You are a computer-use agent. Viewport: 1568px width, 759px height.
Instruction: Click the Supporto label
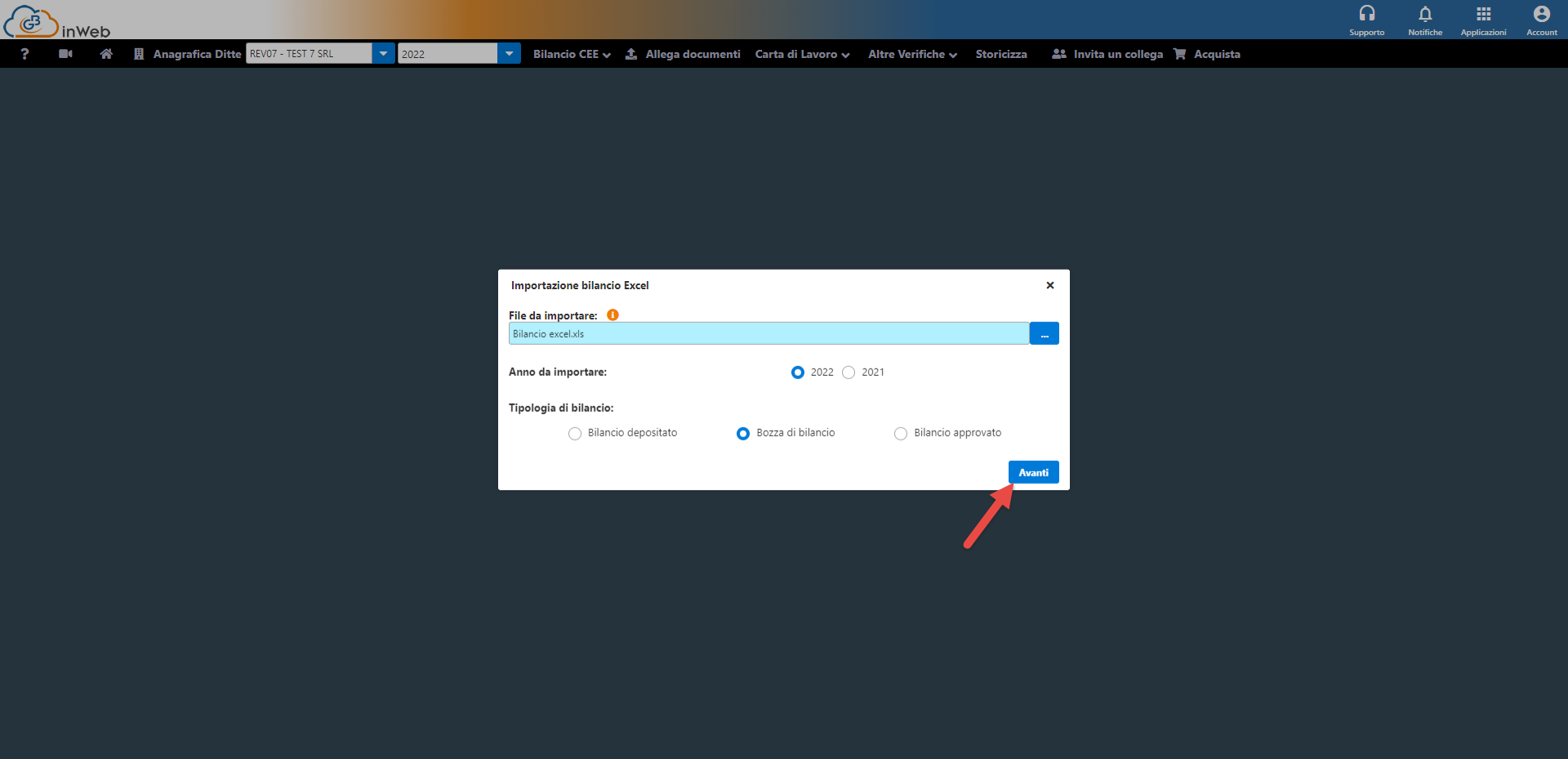[1367, 33]
